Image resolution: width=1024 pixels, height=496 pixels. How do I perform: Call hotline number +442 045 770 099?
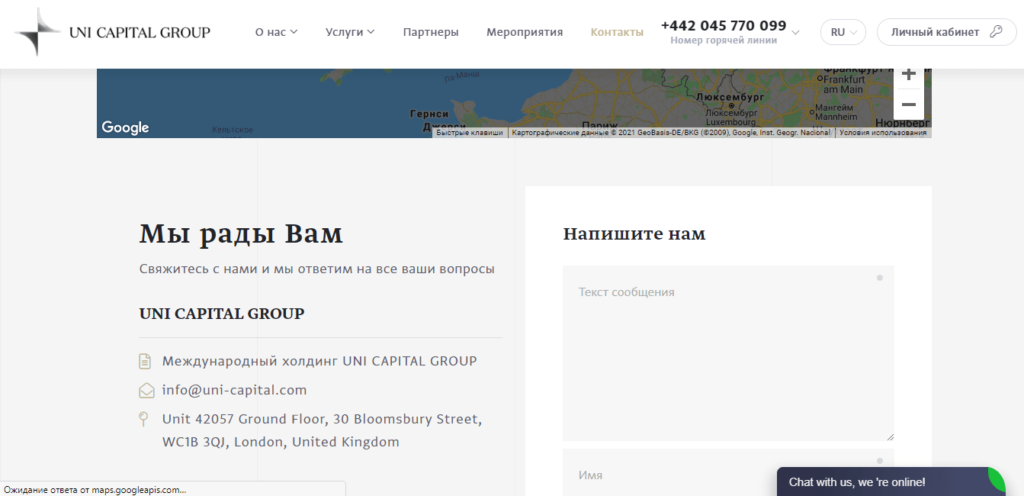point(723,25)
